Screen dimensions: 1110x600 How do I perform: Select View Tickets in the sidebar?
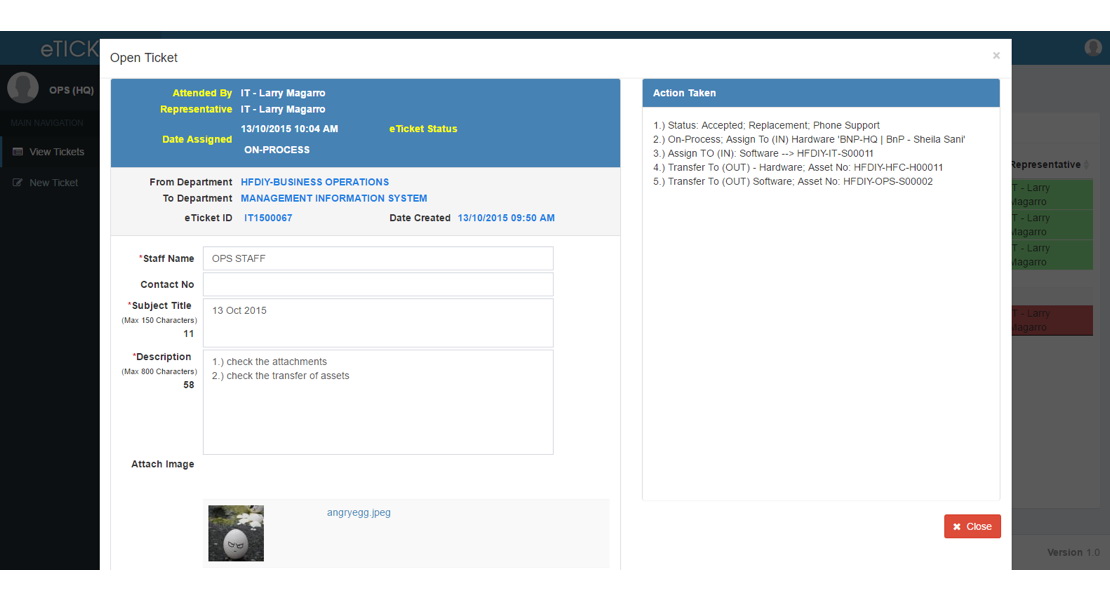coord(56,152)
